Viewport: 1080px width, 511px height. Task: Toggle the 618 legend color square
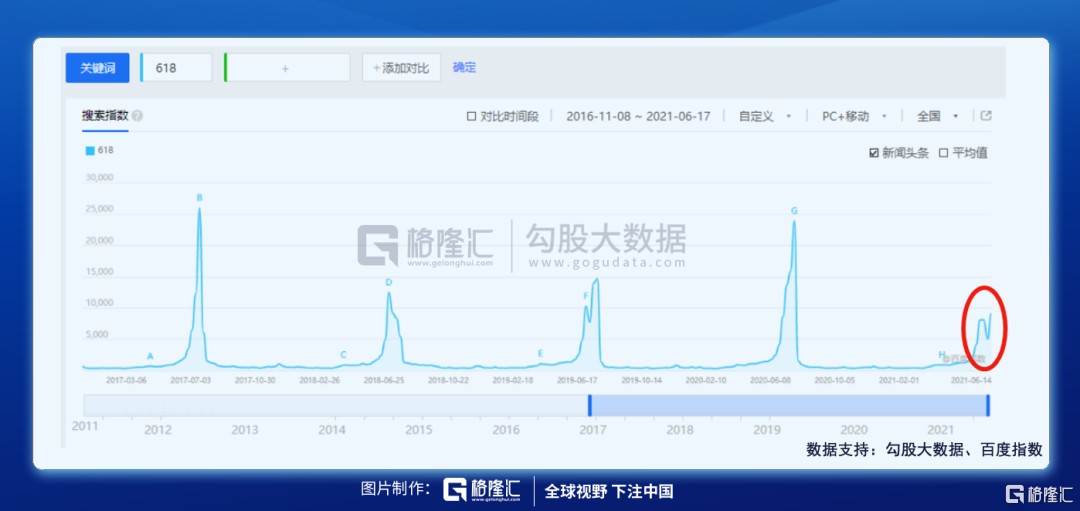[x=90, y=150]
